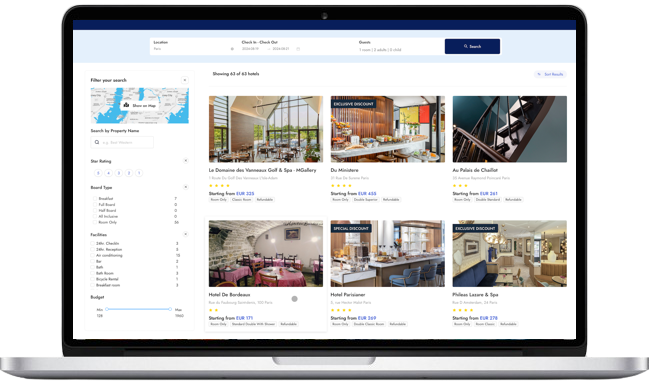Select the 3 star rating circle
Screen dimensions: 649x384
pos(118,173)
